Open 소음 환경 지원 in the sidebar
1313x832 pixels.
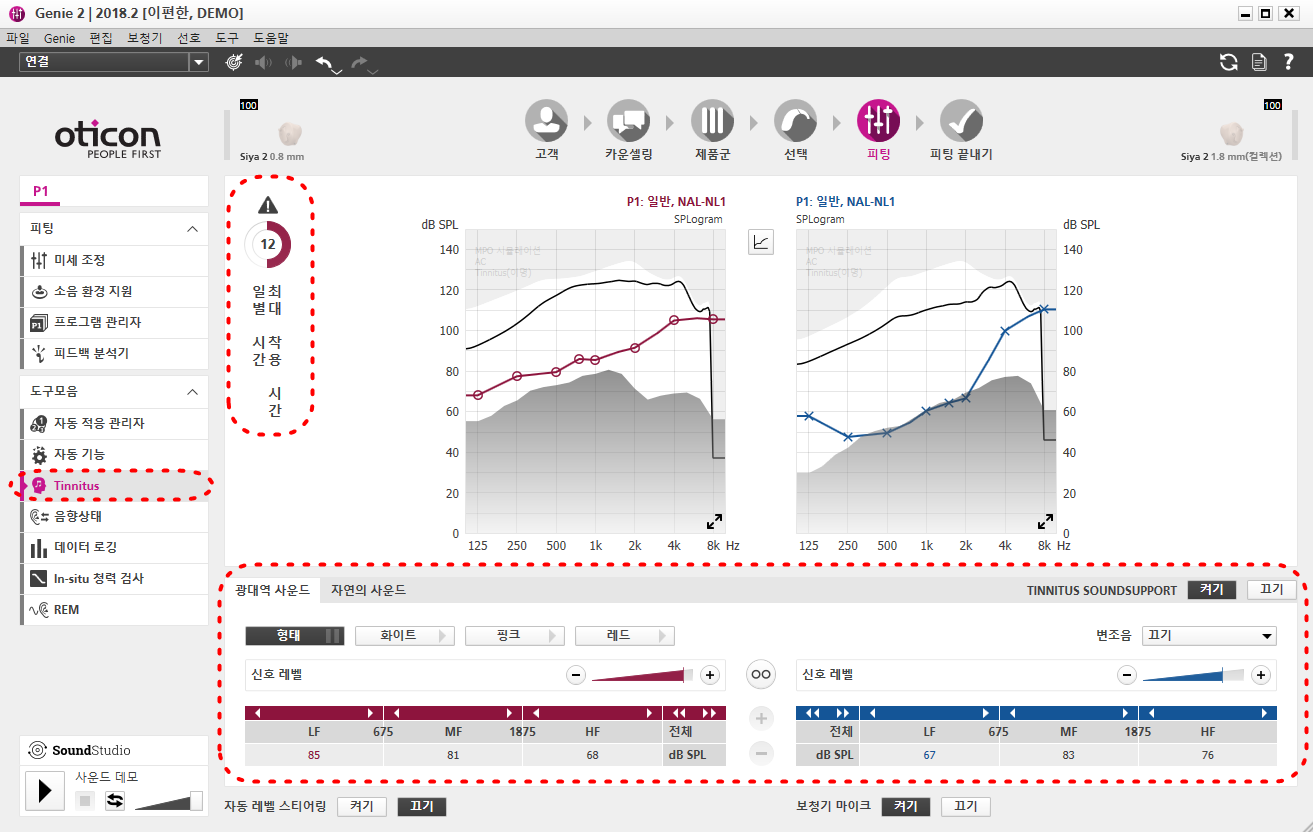pyautogui.click(x=114, y=291)
